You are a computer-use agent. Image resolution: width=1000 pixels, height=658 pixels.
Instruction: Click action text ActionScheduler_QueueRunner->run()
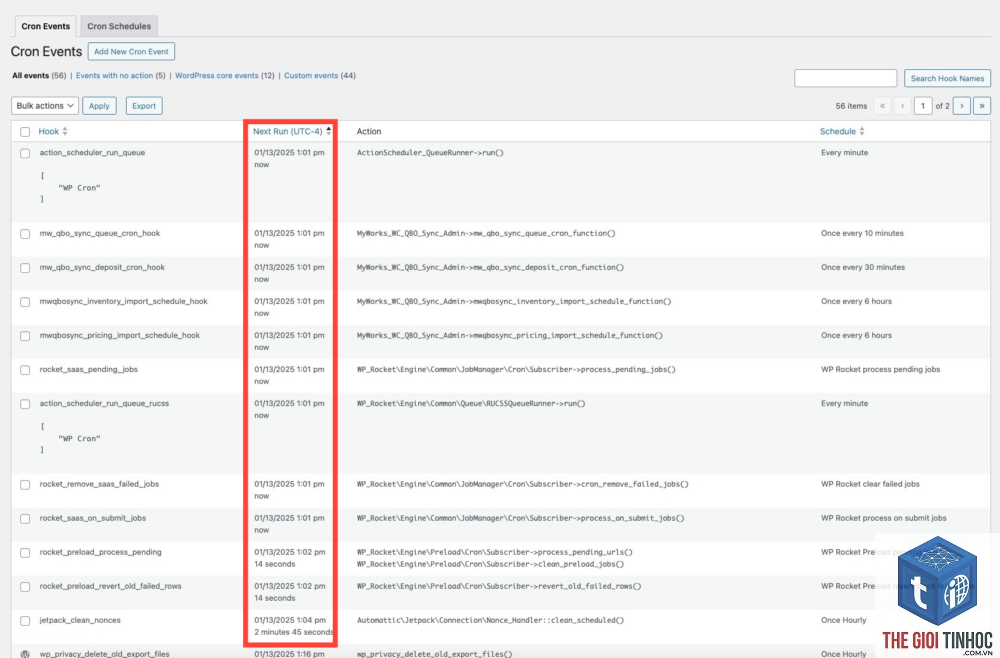click(430, 152)
